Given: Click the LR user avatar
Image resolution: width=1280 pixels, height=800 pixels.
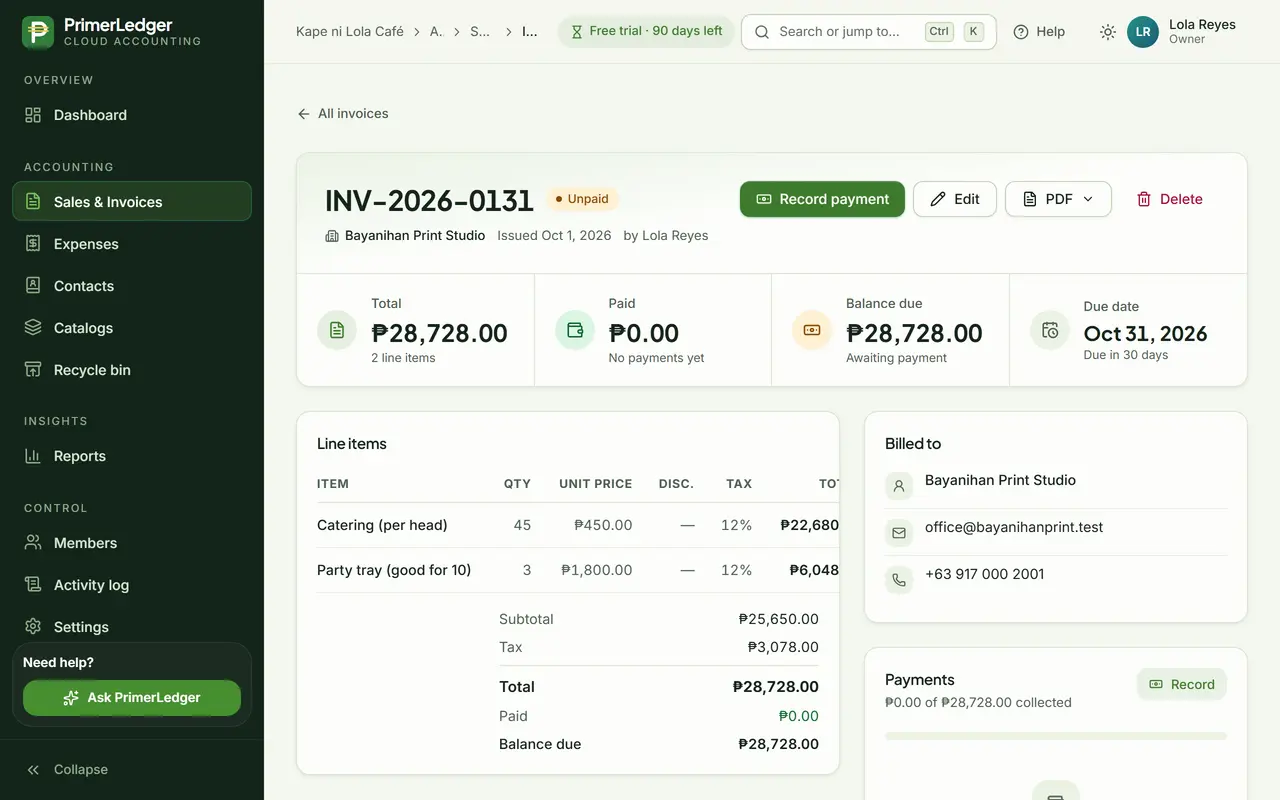Looking at the screenshot, I should point(1143,32).
